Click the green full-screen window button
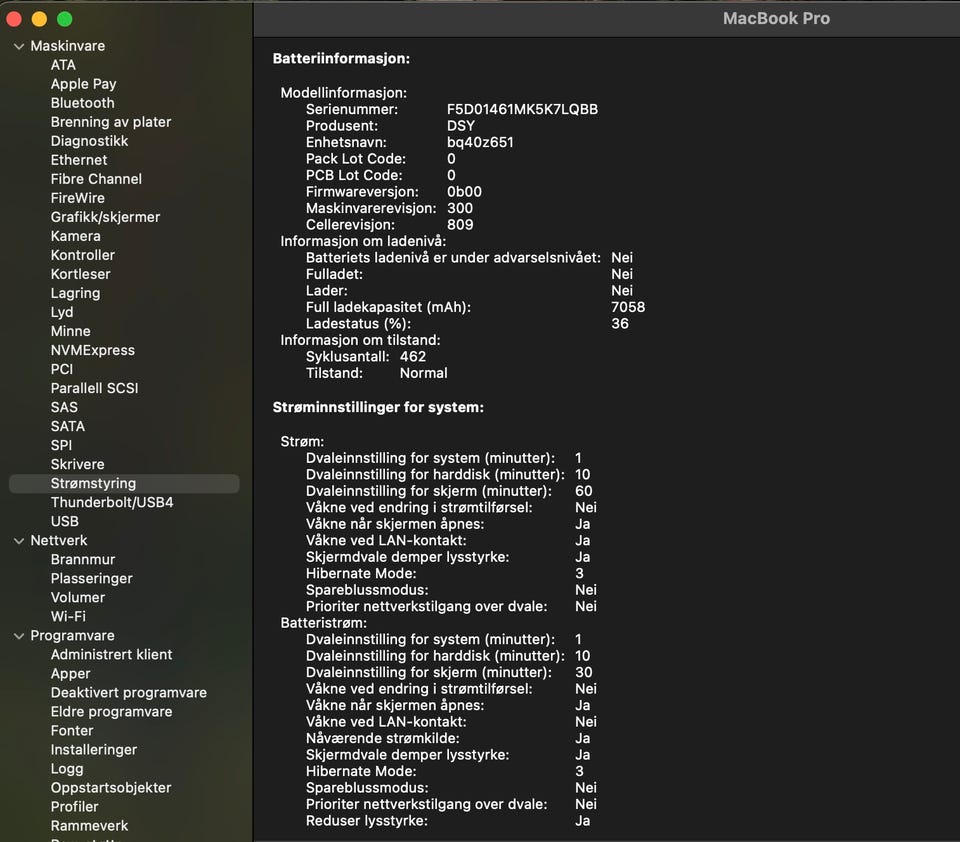960x842 pixels. tap(64, 19)
